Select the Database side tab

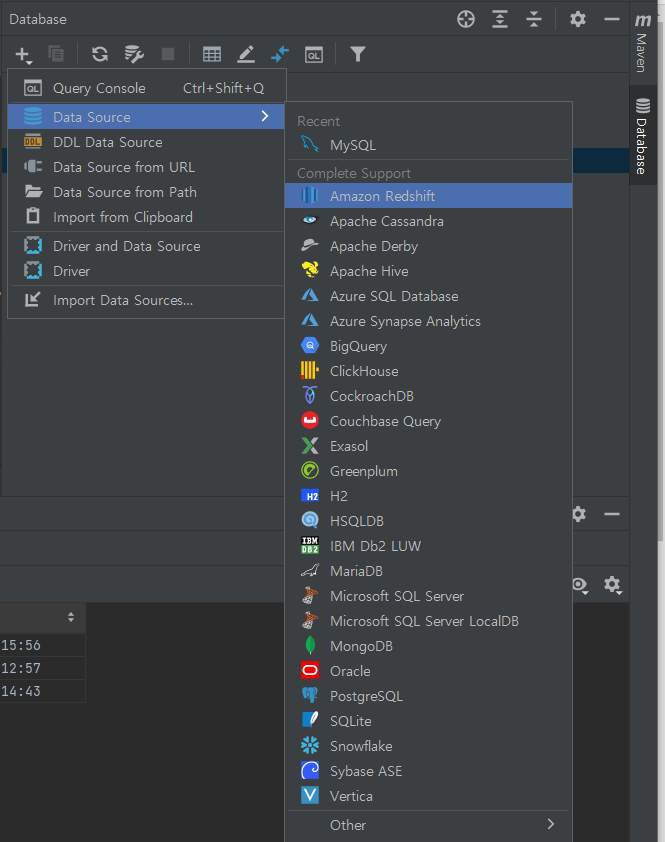coord(642,135)
